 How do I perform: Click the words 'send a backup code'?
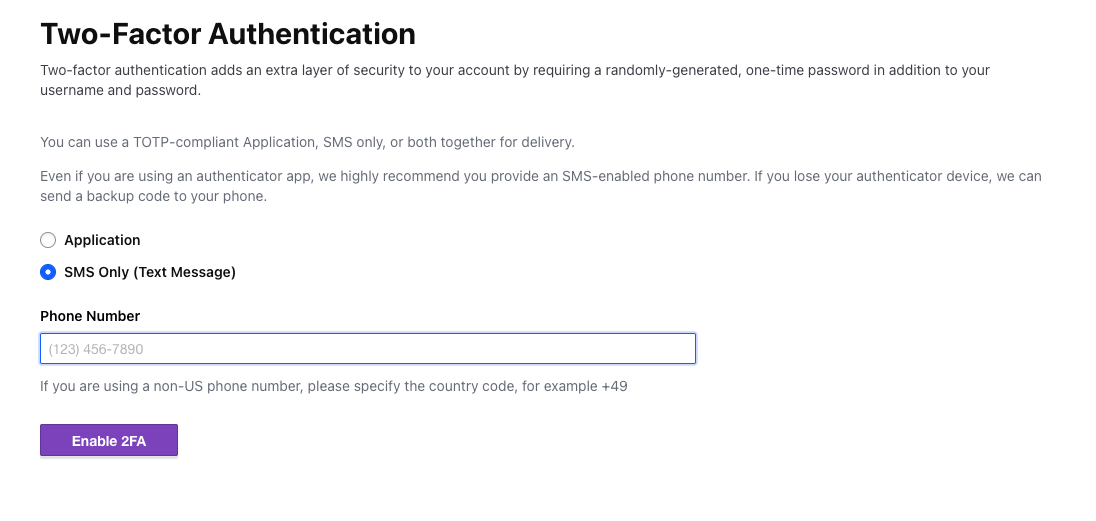pos(100,196)
